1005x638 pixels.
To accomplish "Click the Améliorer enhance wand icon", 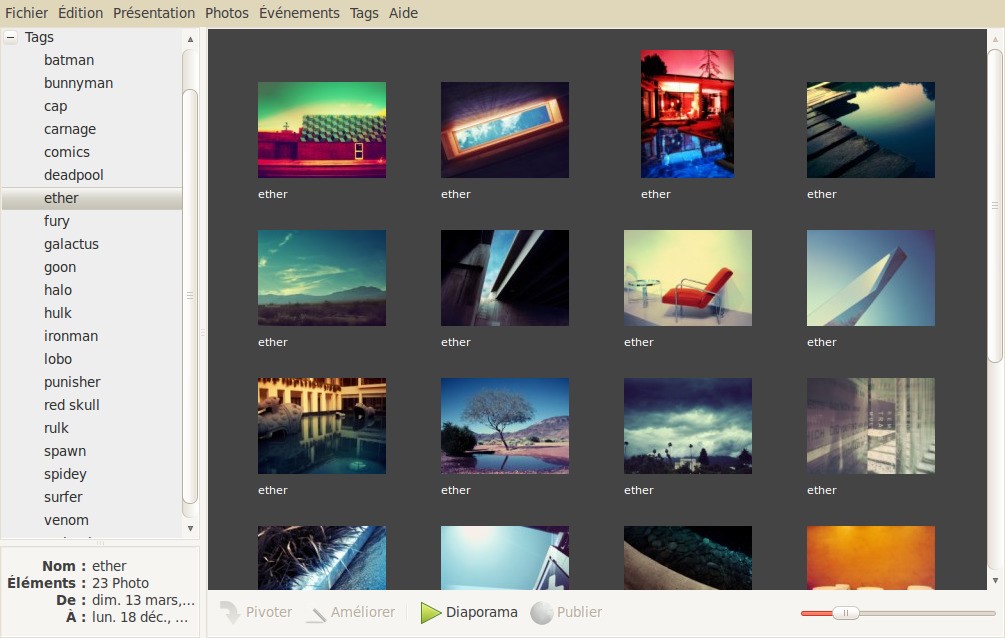I will (316, 614).
